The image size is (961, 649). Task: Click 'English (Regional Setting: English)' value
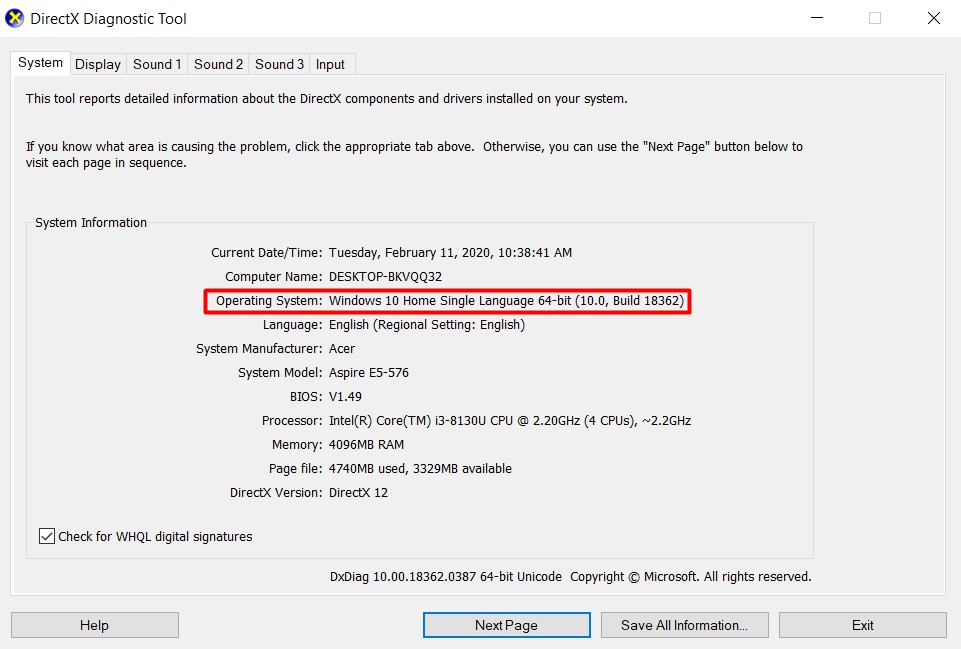[427, 325]
